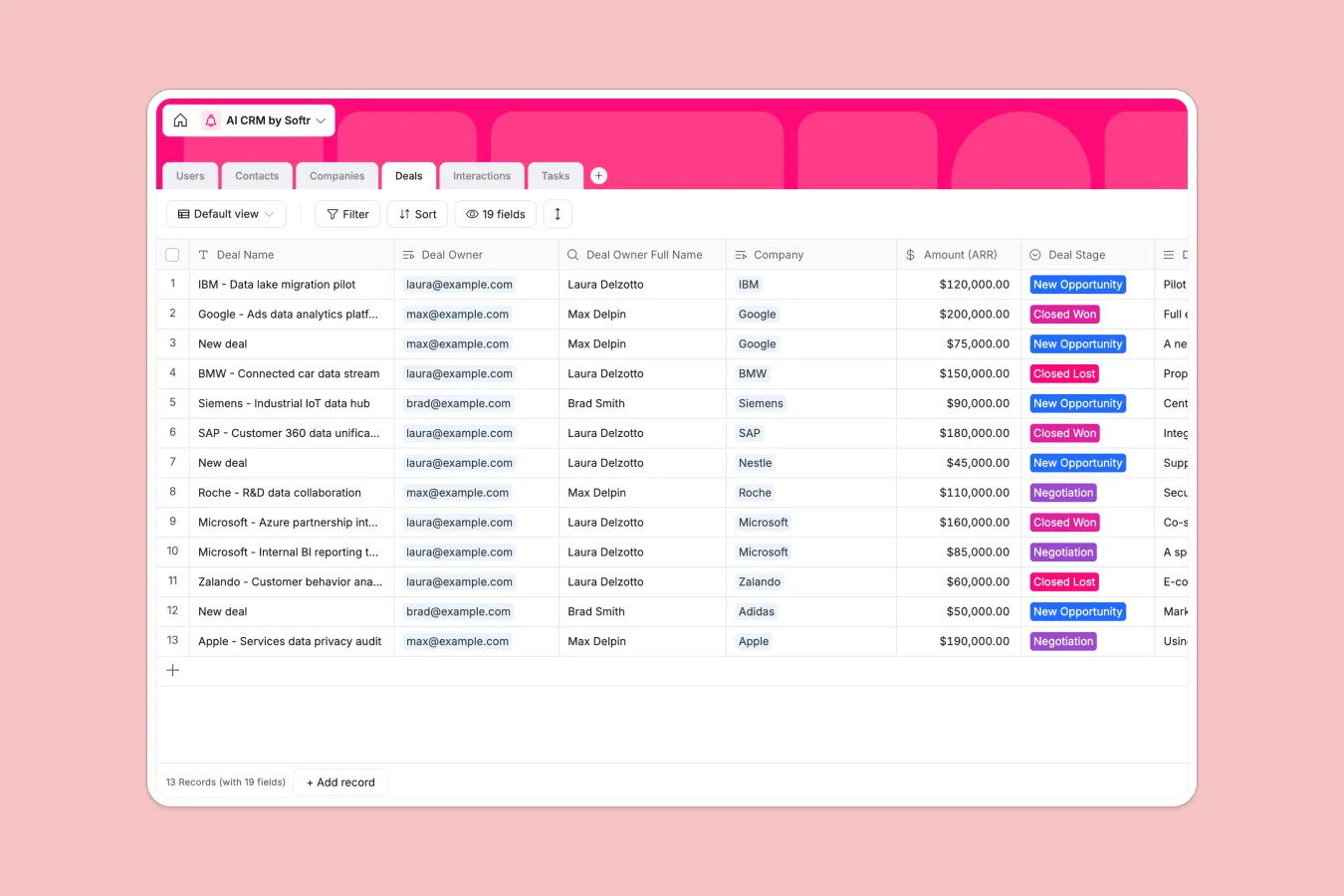Screen dimensions: 1344x896
Task: Click the Softr heart logo icon
Action: tap(211, 119)
